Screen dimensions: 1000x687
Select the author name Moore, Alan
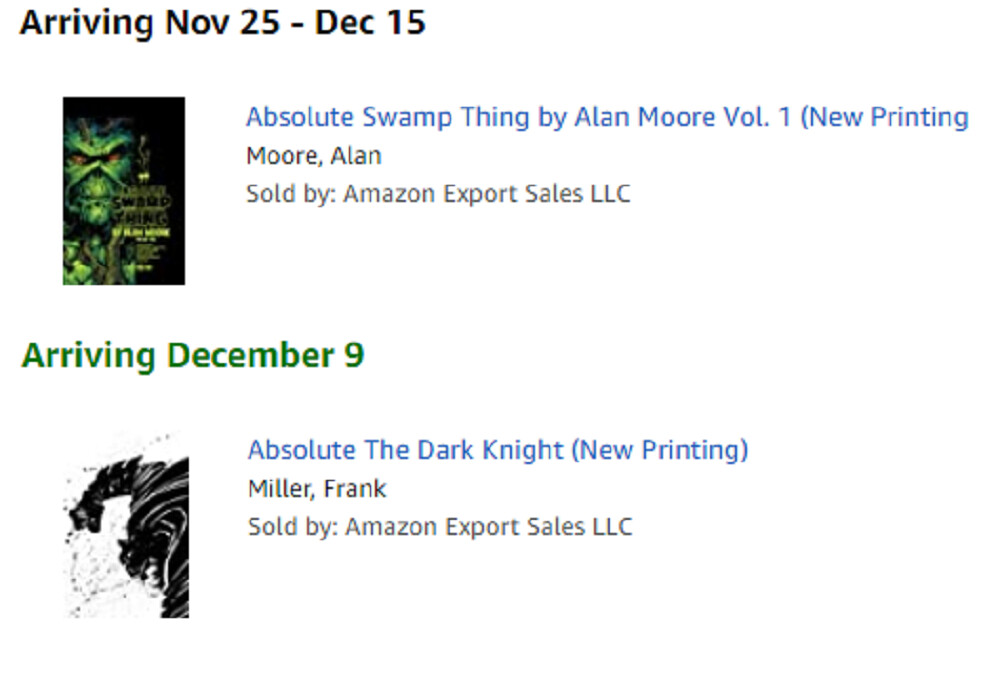pyautogui.click(x=313, y=156)
